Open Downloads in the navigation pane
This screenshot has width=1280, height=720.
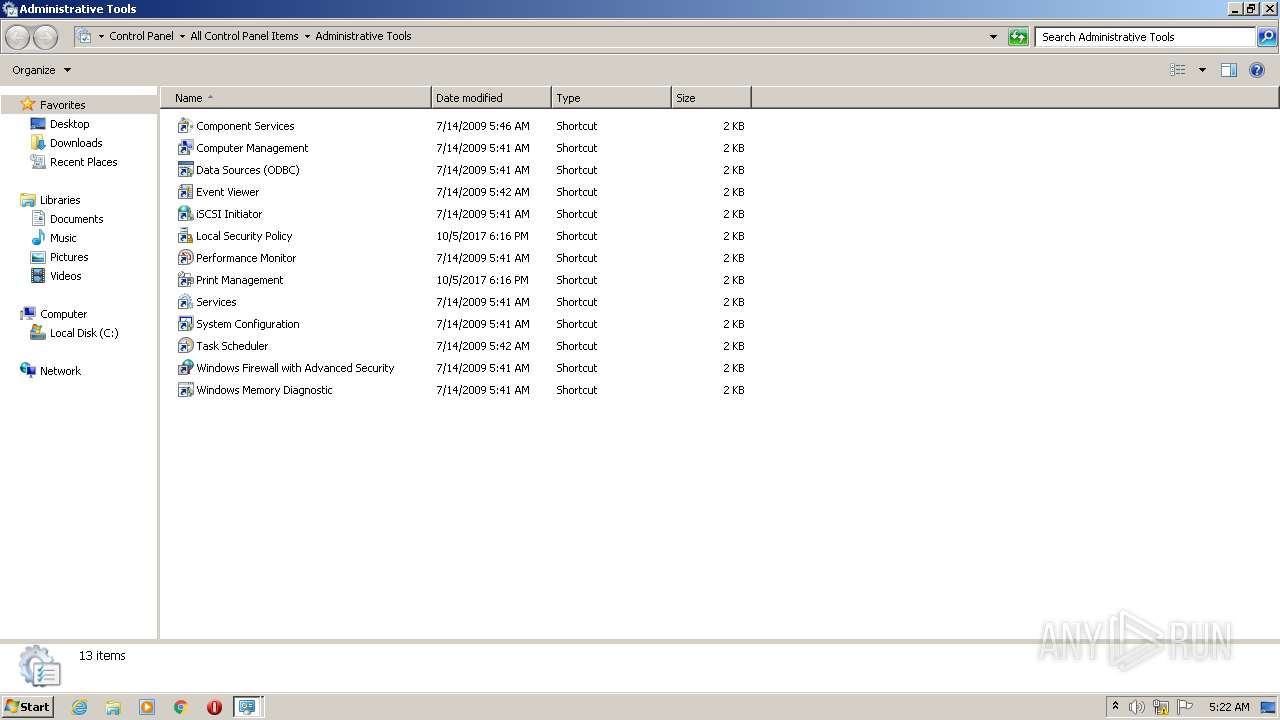pos(76,143)
